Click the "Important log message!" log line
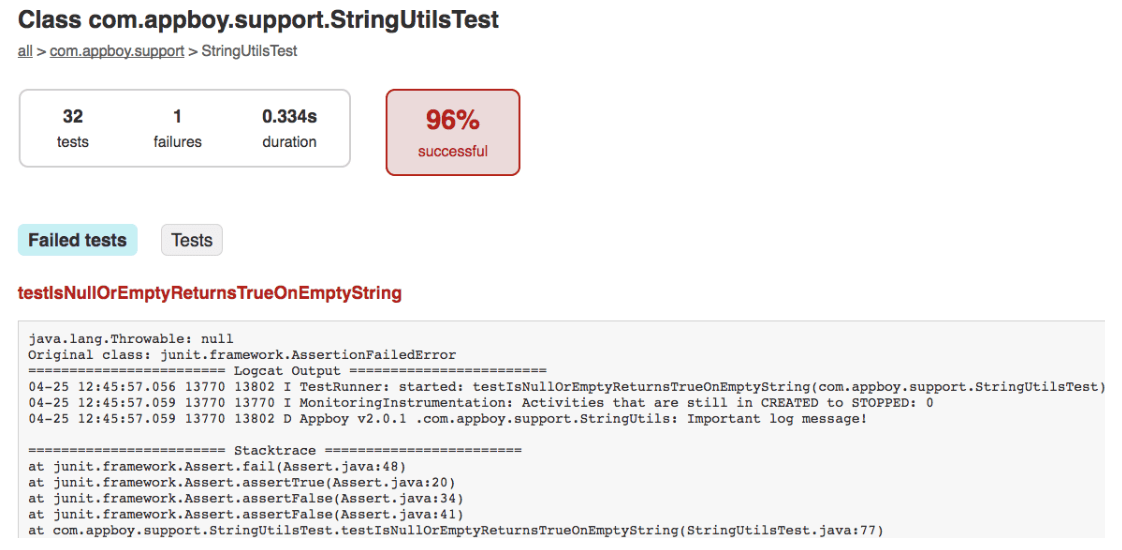The height and width of the screenshot is (550, 1122). point(447,419)
